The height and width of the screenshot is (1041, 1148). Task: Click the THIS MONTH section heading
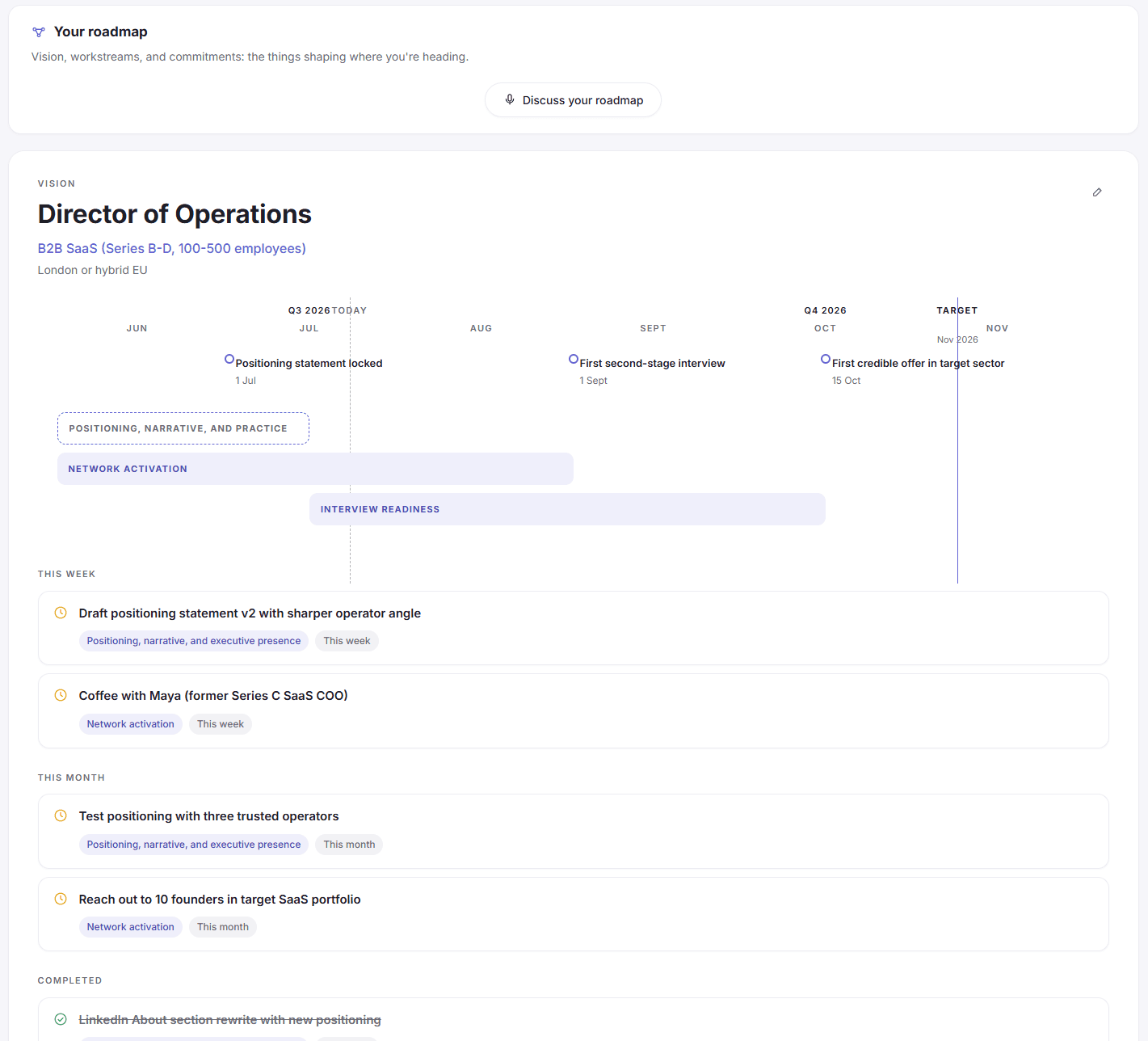tap(72, 778)
